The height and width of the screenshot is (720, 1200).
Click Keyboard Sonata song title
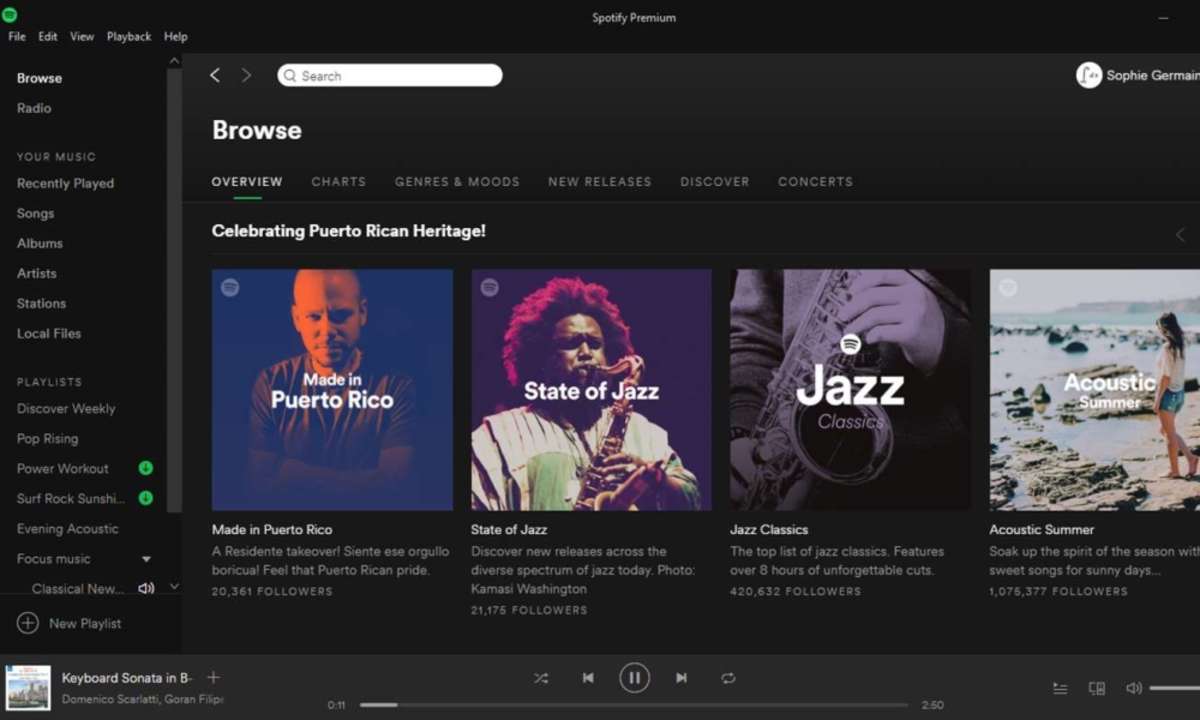click(x=127, y=678)
